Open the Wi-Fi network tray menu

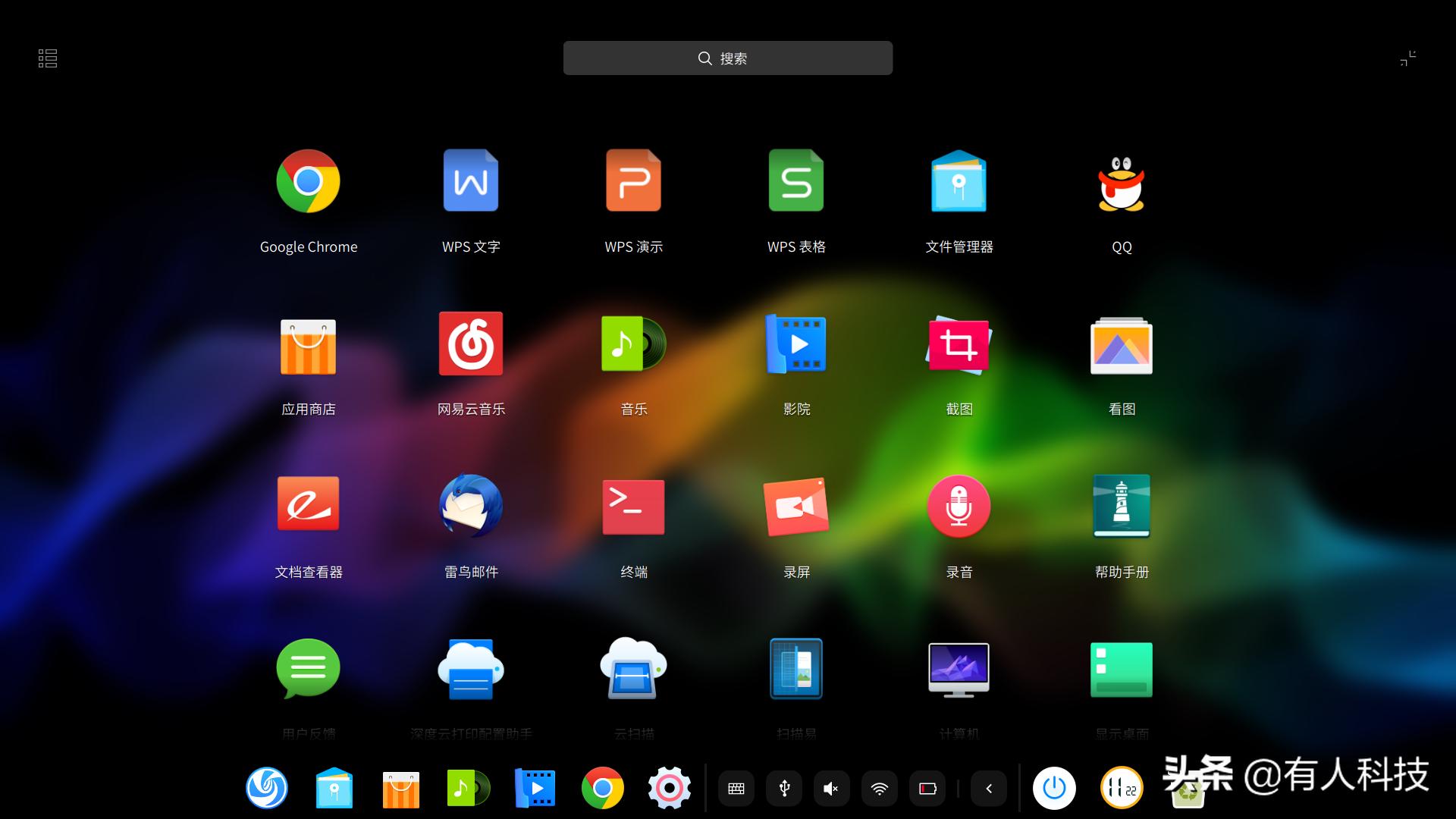coord(879,789)
